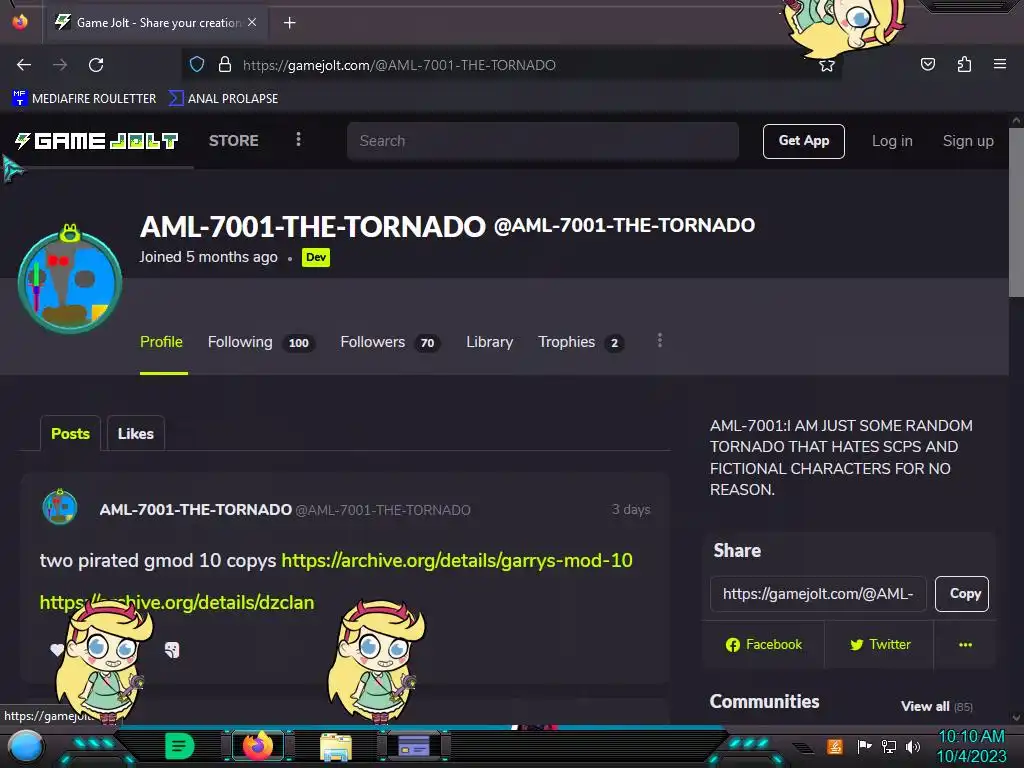
Task: Click Sign up
Action: 968,141
